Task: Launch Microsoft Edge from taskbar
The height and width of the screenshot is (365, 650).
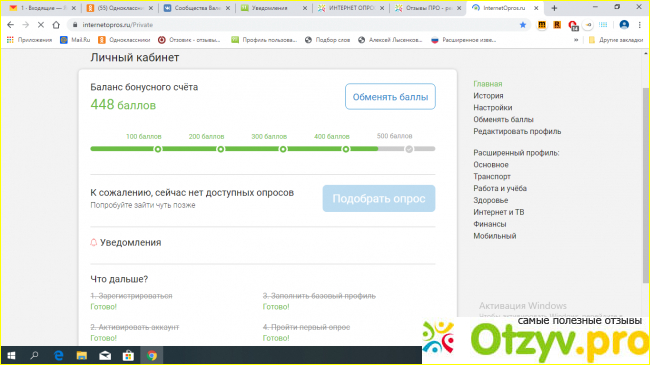Action: 58,355
